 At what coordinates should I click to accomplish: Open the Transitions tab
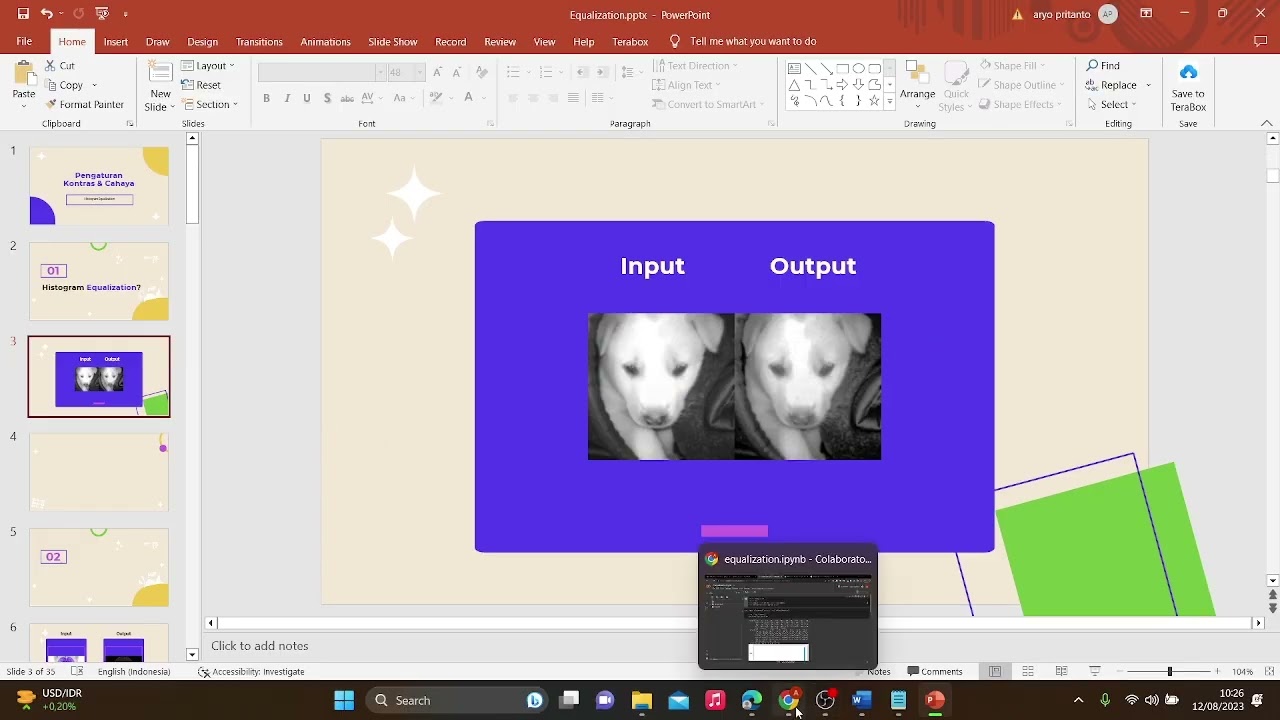(259, 41)
